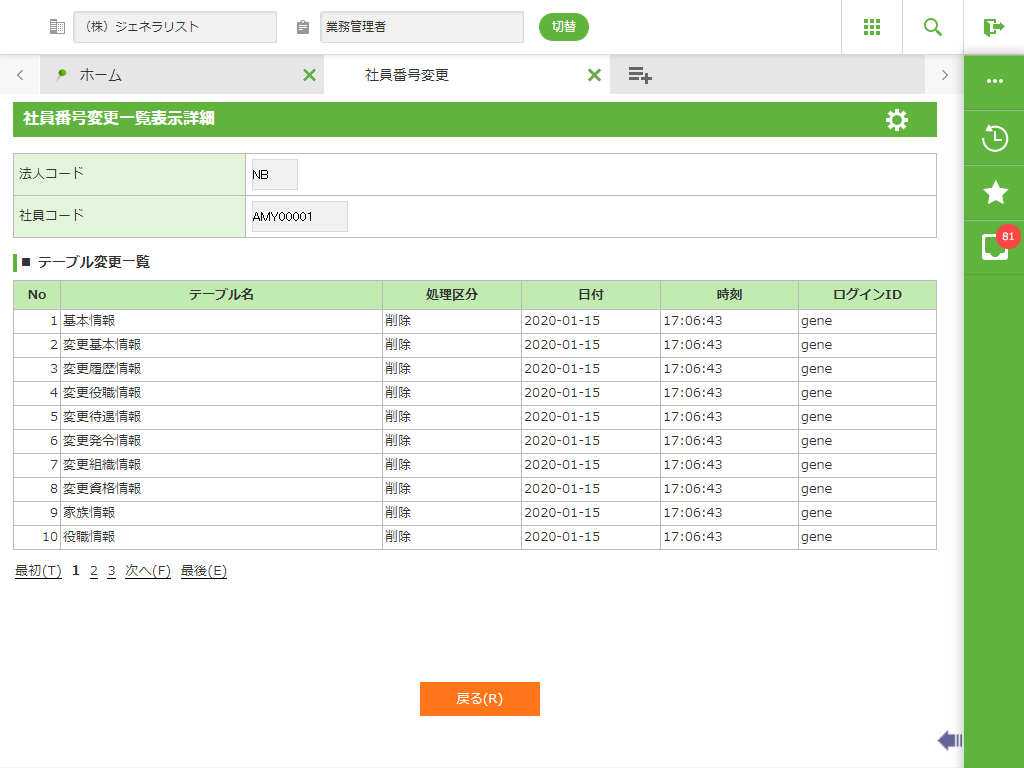This screenshot has height=768, width=1024.
Task: Click the settings gear in green header
Action: [x=897, y=120]
